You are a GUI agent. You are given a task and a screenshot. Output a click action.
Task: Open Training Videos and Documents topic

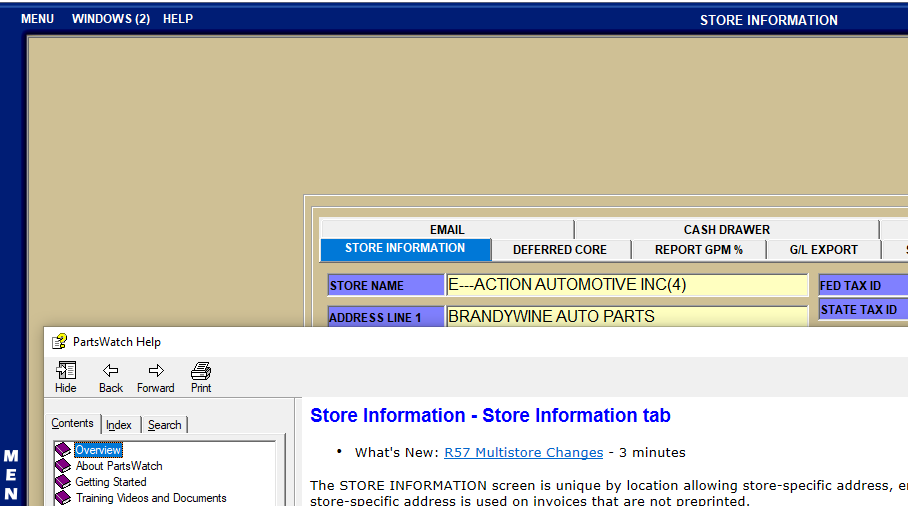tap(151, 498)
